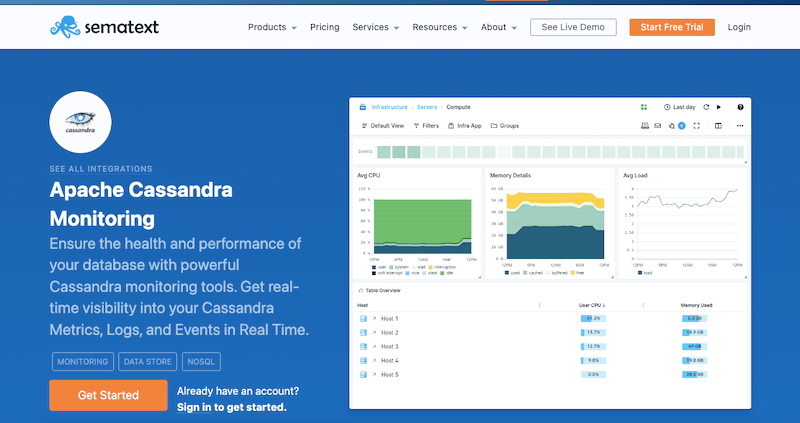Click the Infra App icon

[451, 126]
